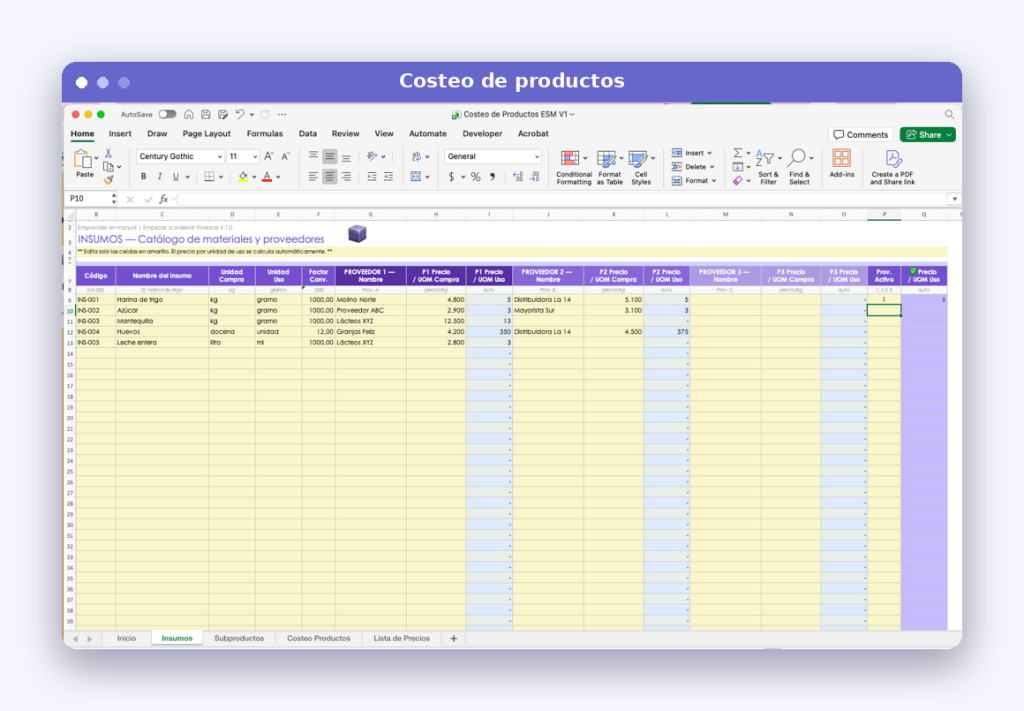Click the AutoSum sigma icon
The height and width of the screenshot is (711, 1024).
point(737,153)
